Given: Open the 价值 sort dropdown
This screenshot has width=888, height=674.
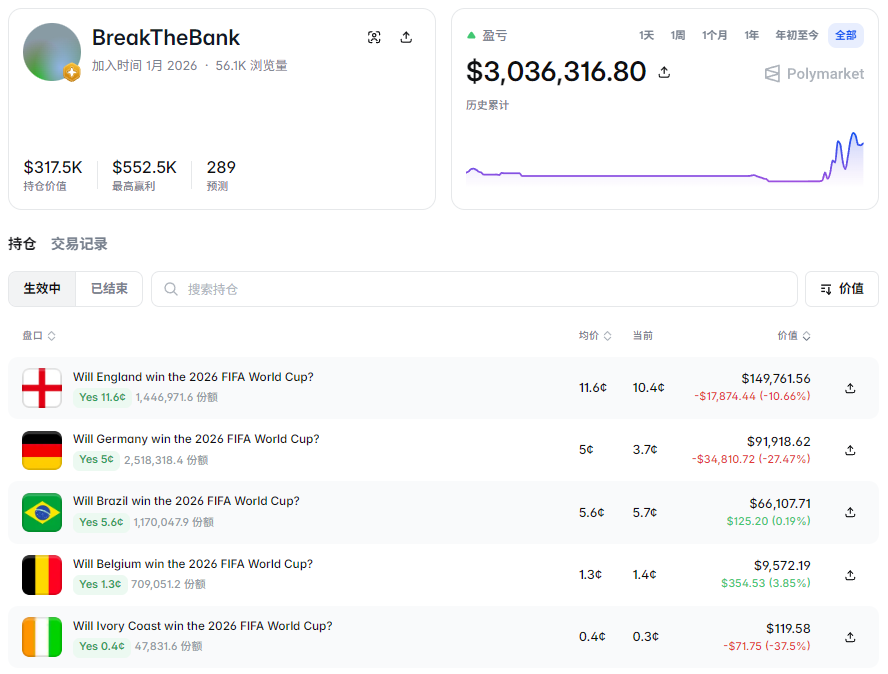Looking at the screenshot, I should point(842,289).
